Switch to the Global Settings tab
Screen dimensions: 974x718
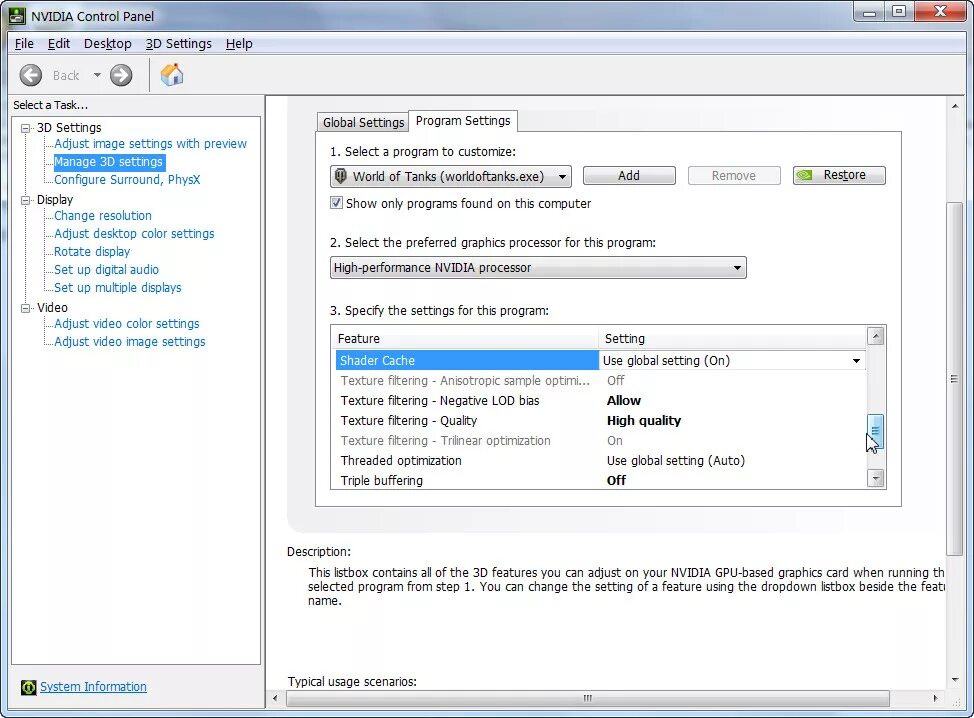(363, 122)
